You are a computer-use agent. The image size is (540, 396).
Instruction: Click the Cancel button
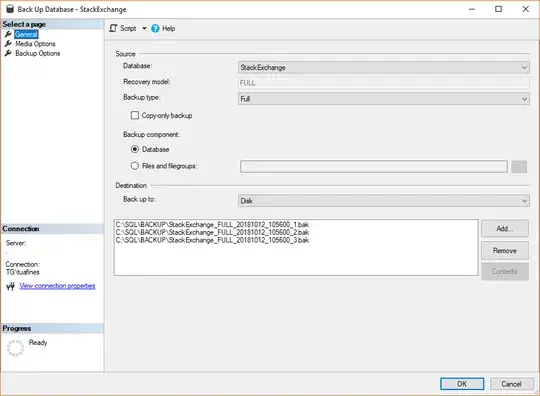pyautogui.click(x=511, y=384)
